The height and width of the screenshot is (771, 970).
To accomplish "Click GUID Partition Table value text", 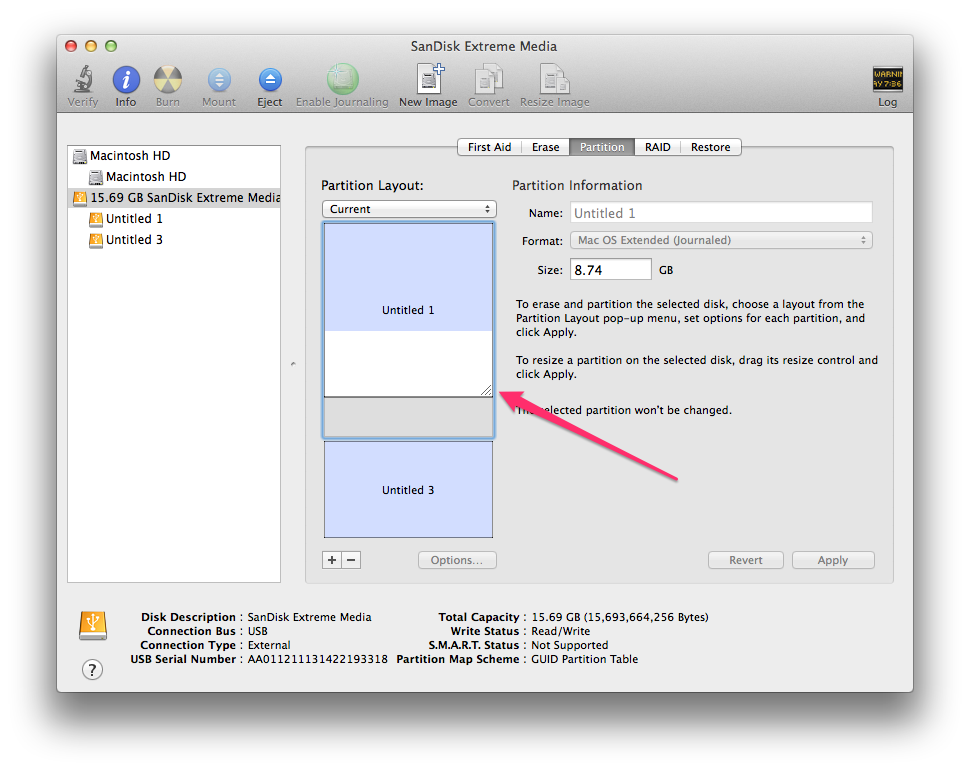I will 585,660.
